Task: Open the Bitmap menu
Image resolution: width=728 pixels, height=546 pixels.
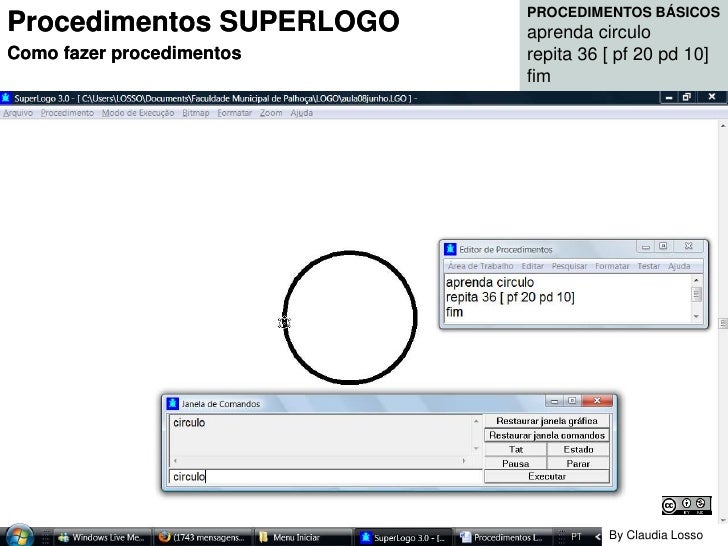Action: [195, 113]
